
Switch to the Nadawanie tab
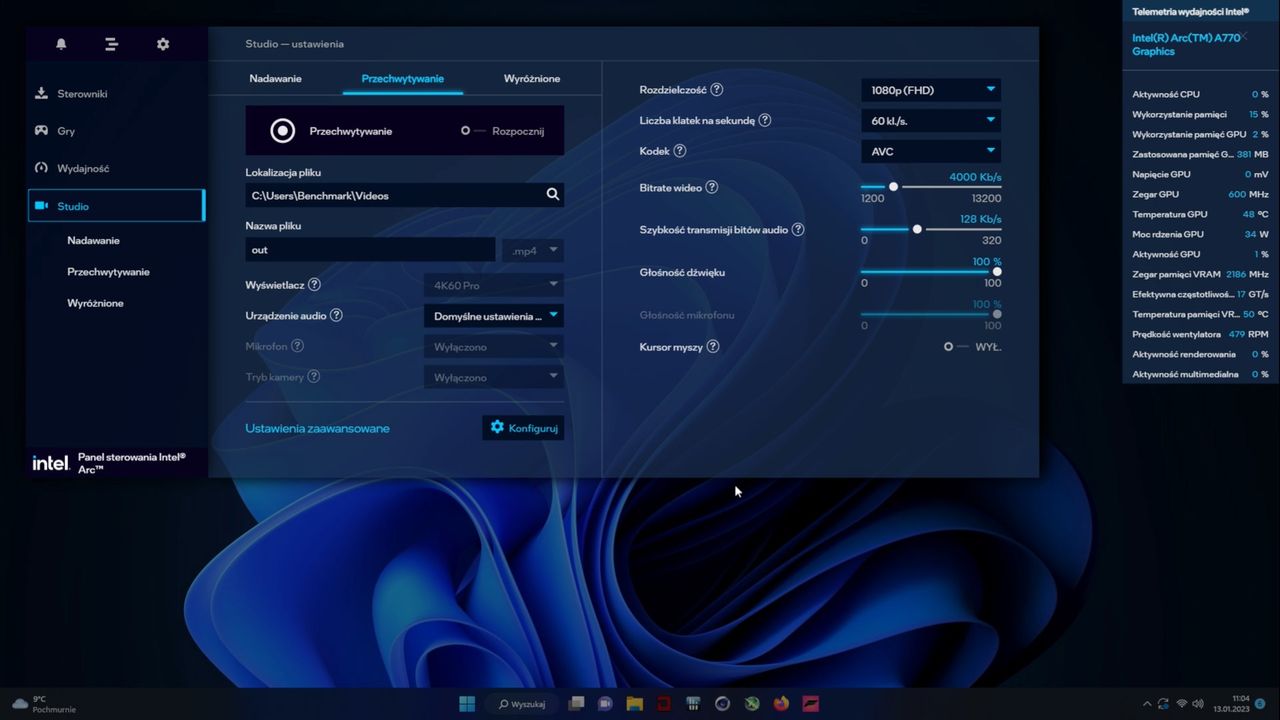tap(275, 79)
